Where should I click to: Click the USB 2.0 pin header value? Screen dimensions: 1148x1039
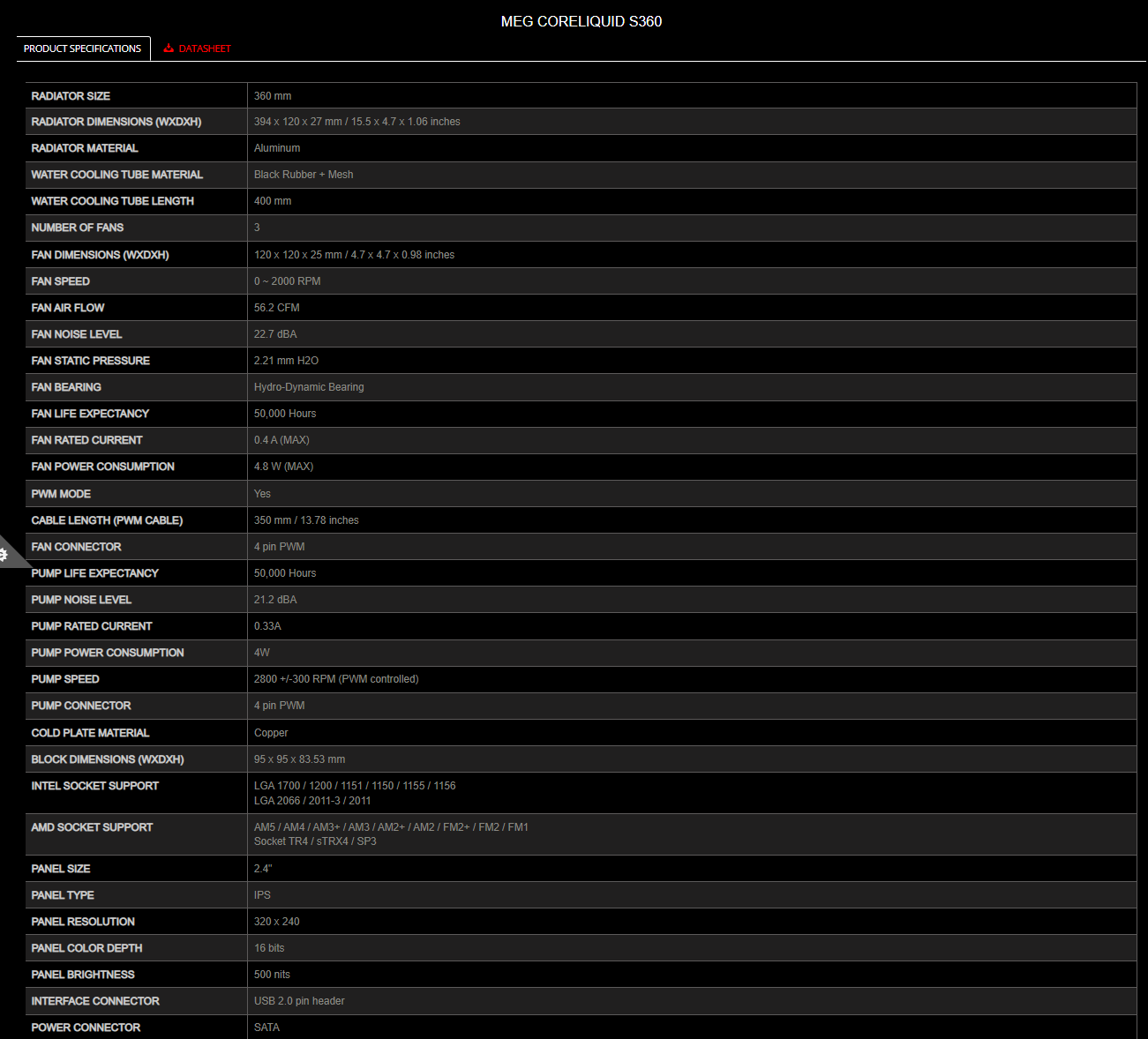pyautogui.click(x=299, y=1001)
